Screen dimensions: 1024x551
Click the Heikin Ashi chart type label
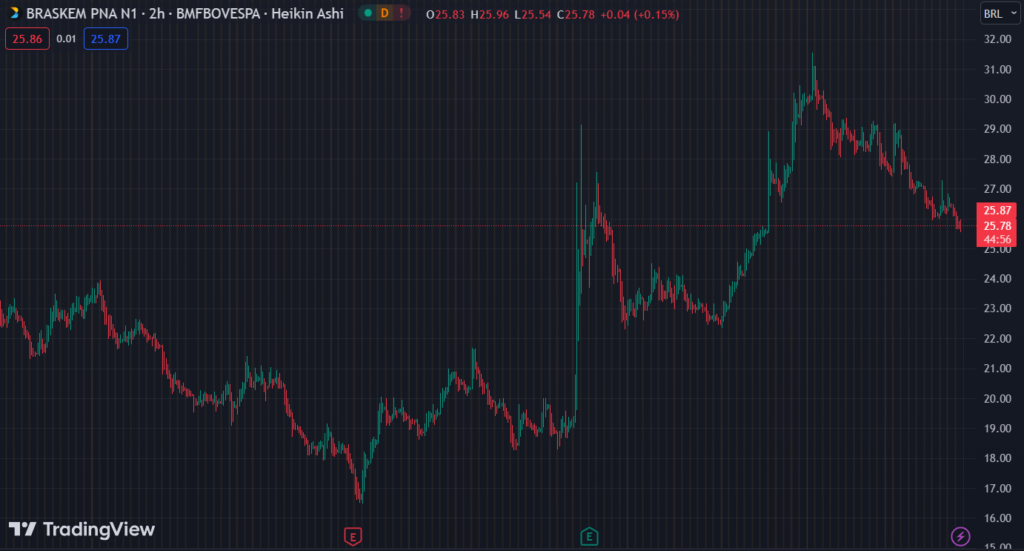click(308, 14)
